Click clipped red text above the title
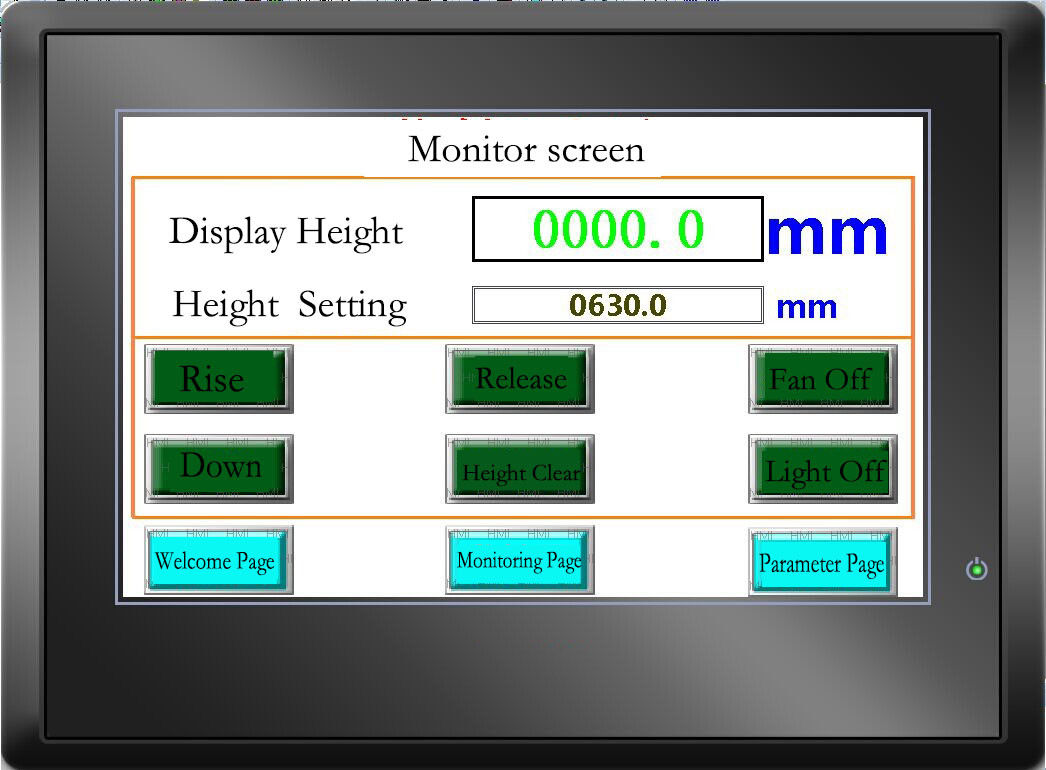Screen dimensions: 1046x770 tap(525, 118)
